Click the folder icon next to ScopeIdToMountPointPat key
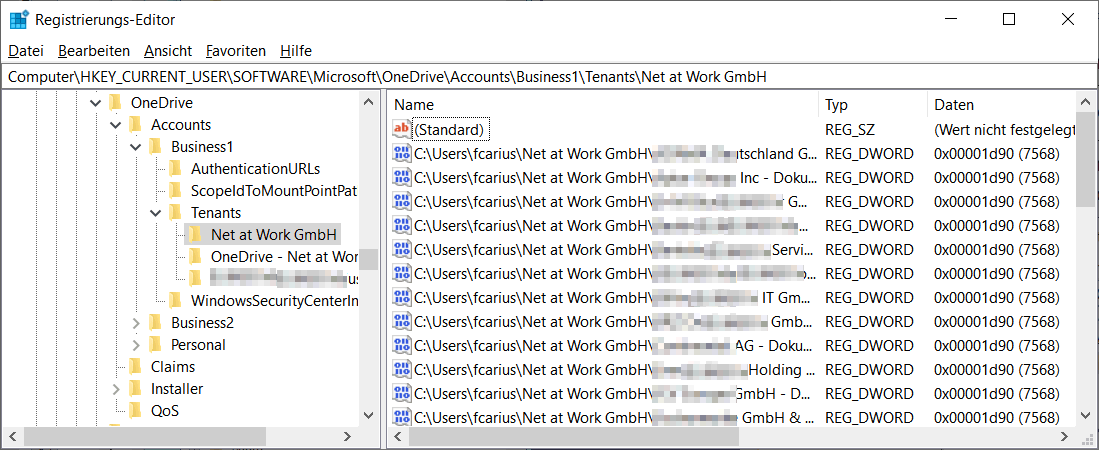The height and width of the screenshot is (450, 1099). [x=176, y=191]
